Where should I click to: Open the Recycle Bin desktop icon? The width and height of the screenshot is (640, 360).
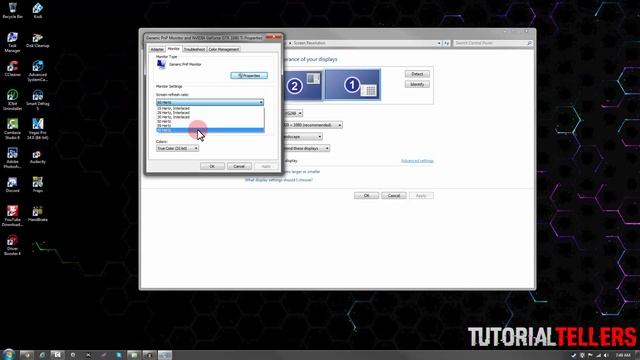coord(13,11)
